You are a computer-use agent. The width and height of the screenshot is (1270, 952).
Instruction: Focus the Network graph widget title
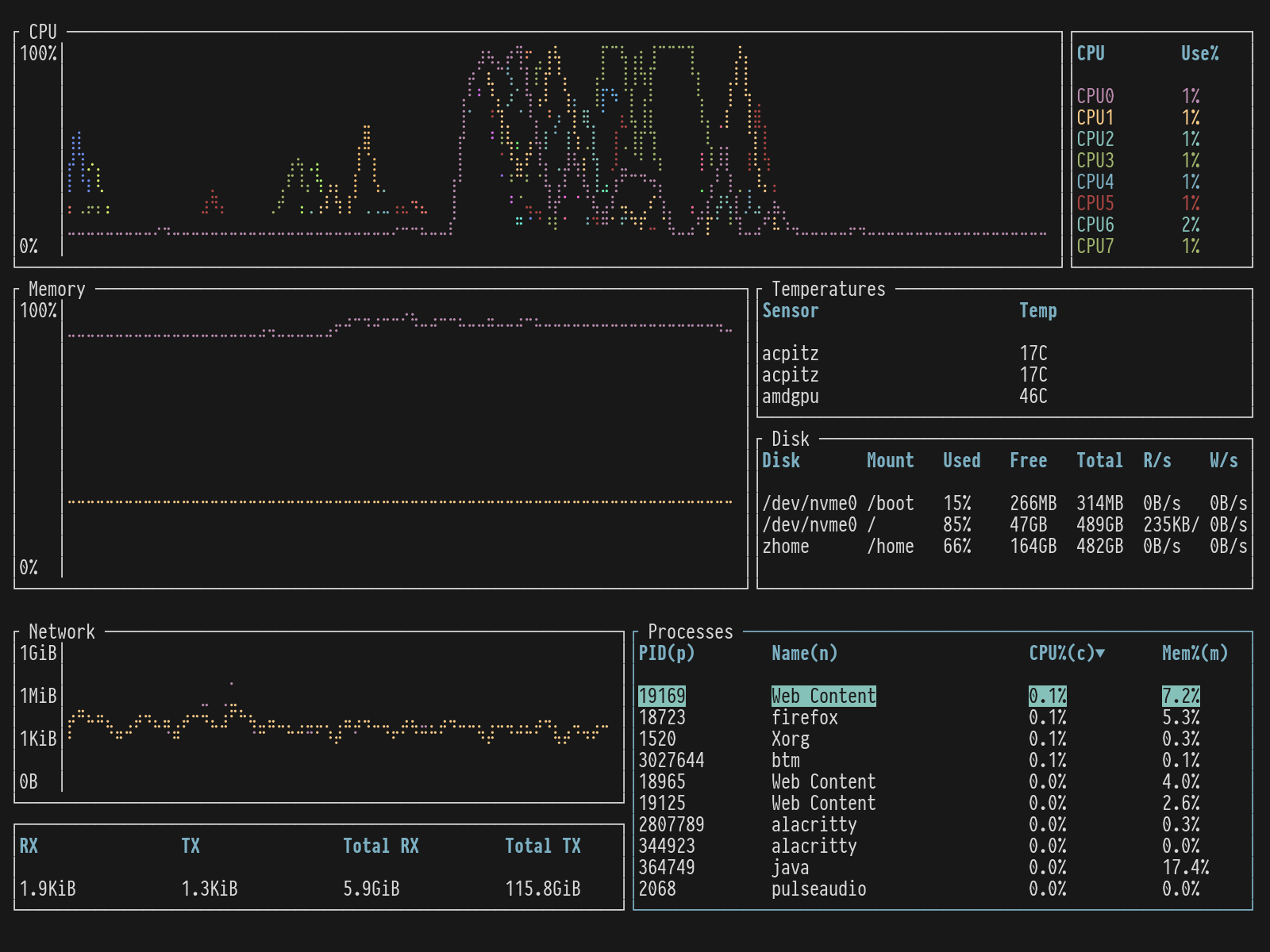[x=62, y=631]
